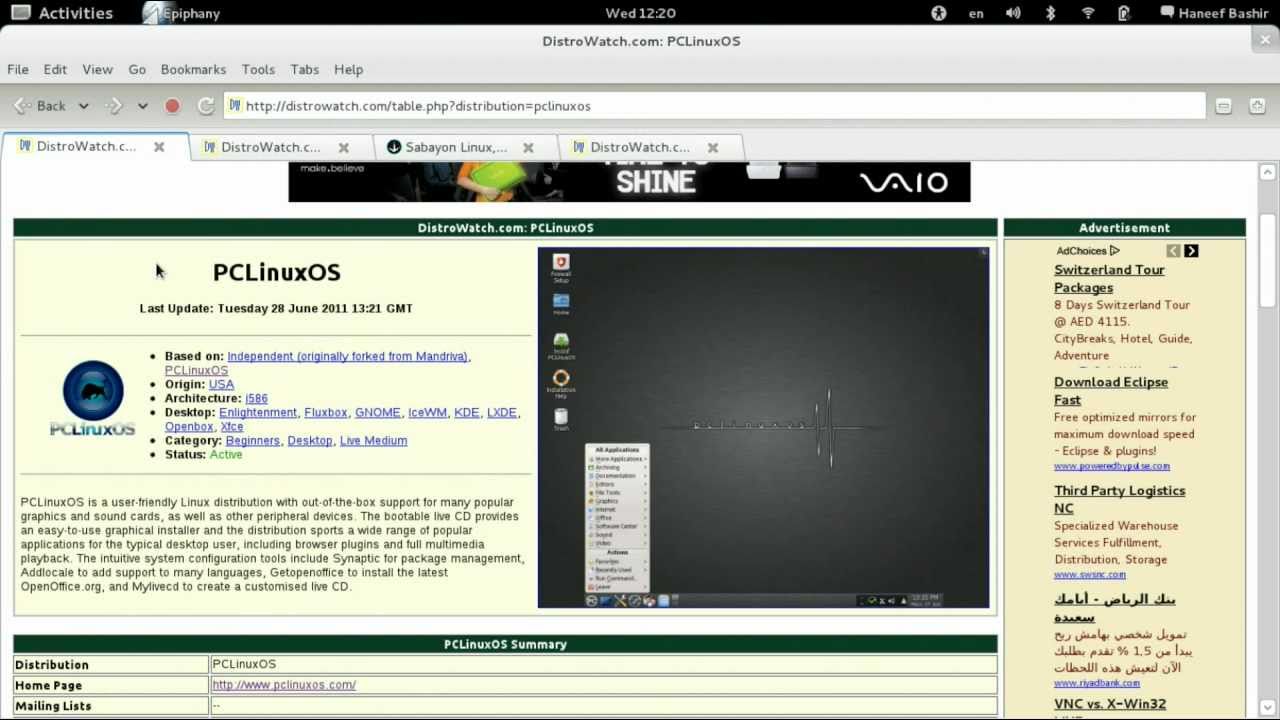This screenshot has width=1280, height=720.
Task: Close the Sabayon Linux tab
Action: (528, 147)
